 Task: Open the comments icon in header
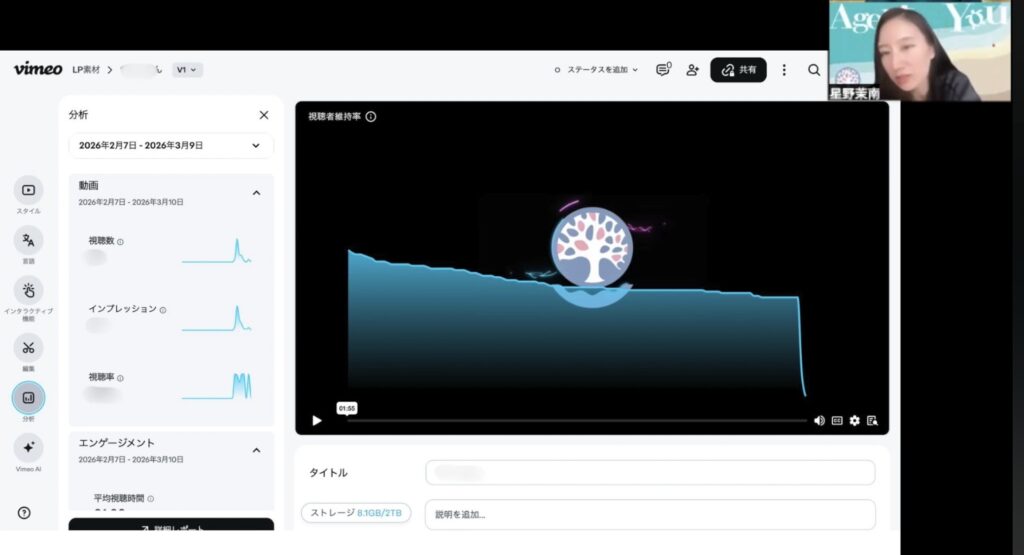point(662,70)
